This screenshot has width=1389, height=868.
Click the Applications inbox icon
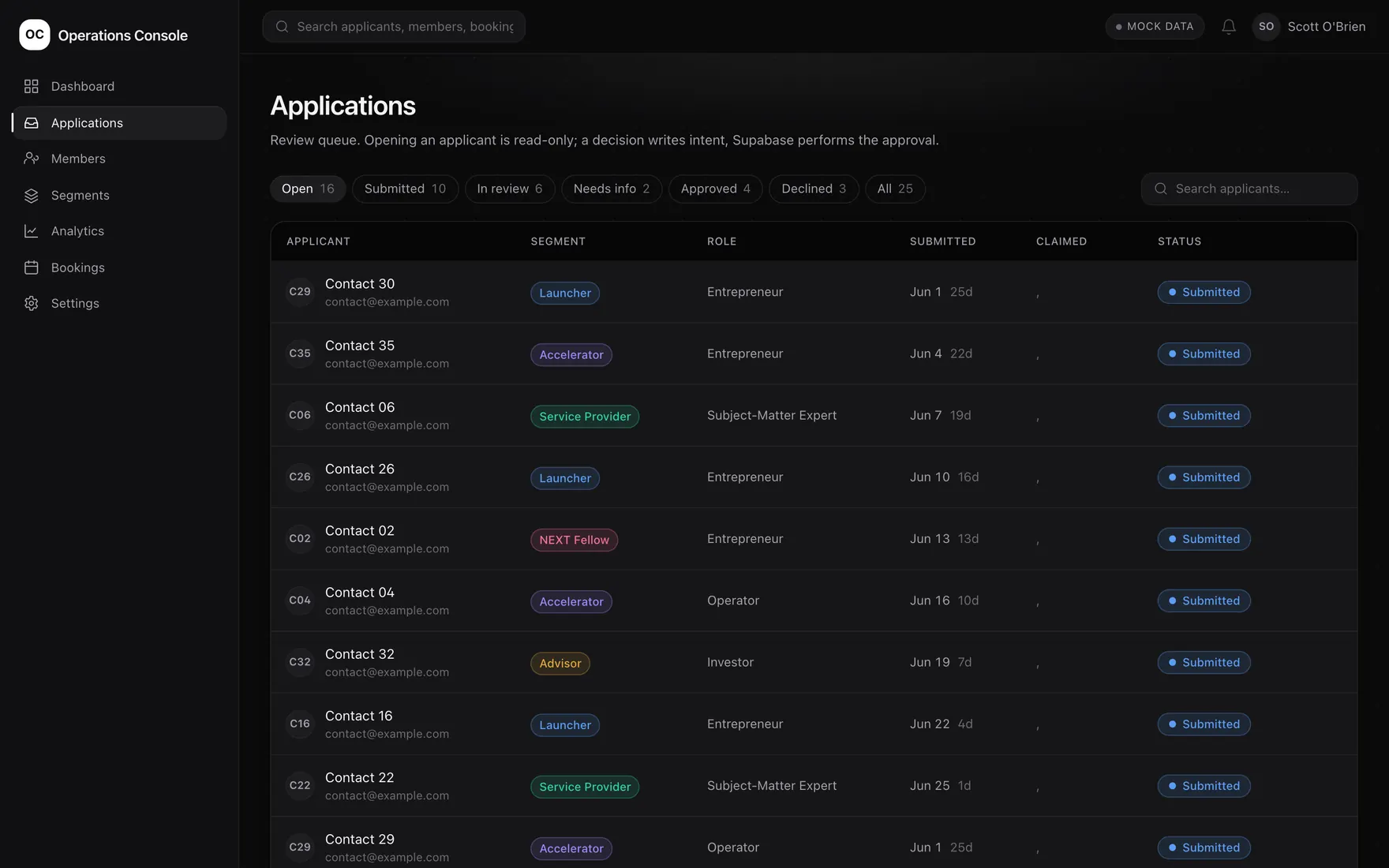point(32,123)
